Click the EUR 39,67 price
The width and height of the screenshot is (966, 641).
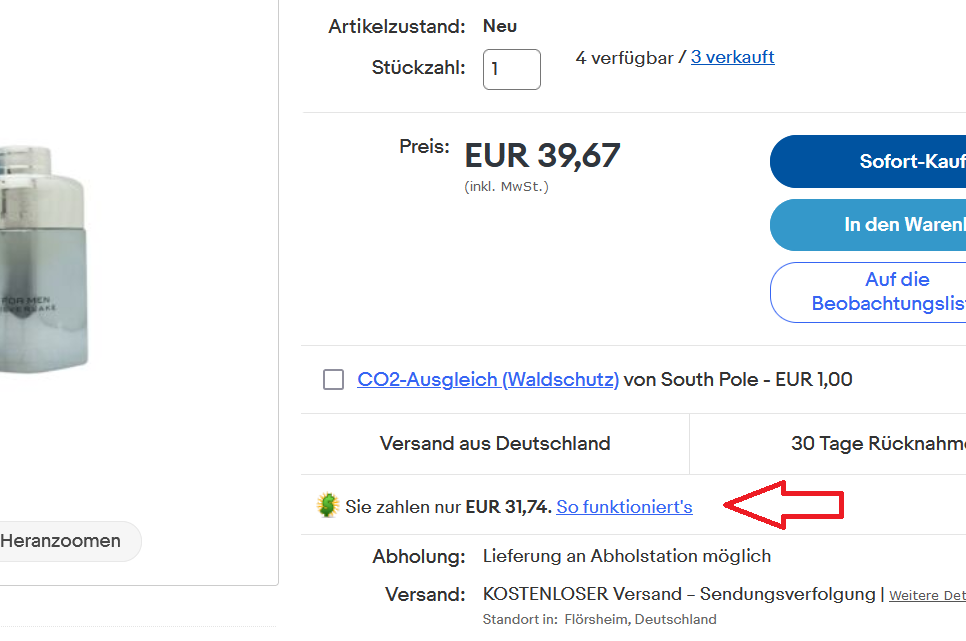pyautogui.click(x=542, y=156)
